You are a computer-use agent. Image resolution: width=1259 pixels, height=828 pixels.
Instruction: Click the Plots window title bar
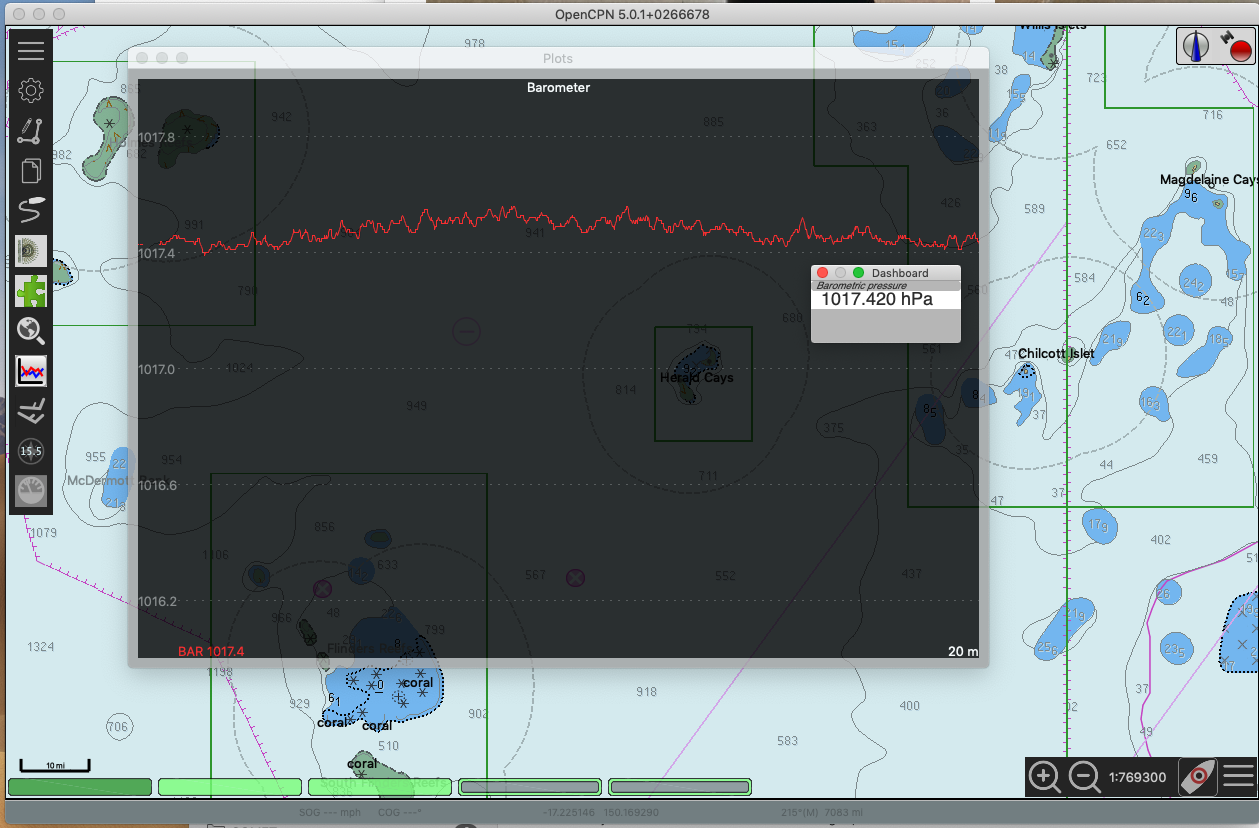pos(558,58)
